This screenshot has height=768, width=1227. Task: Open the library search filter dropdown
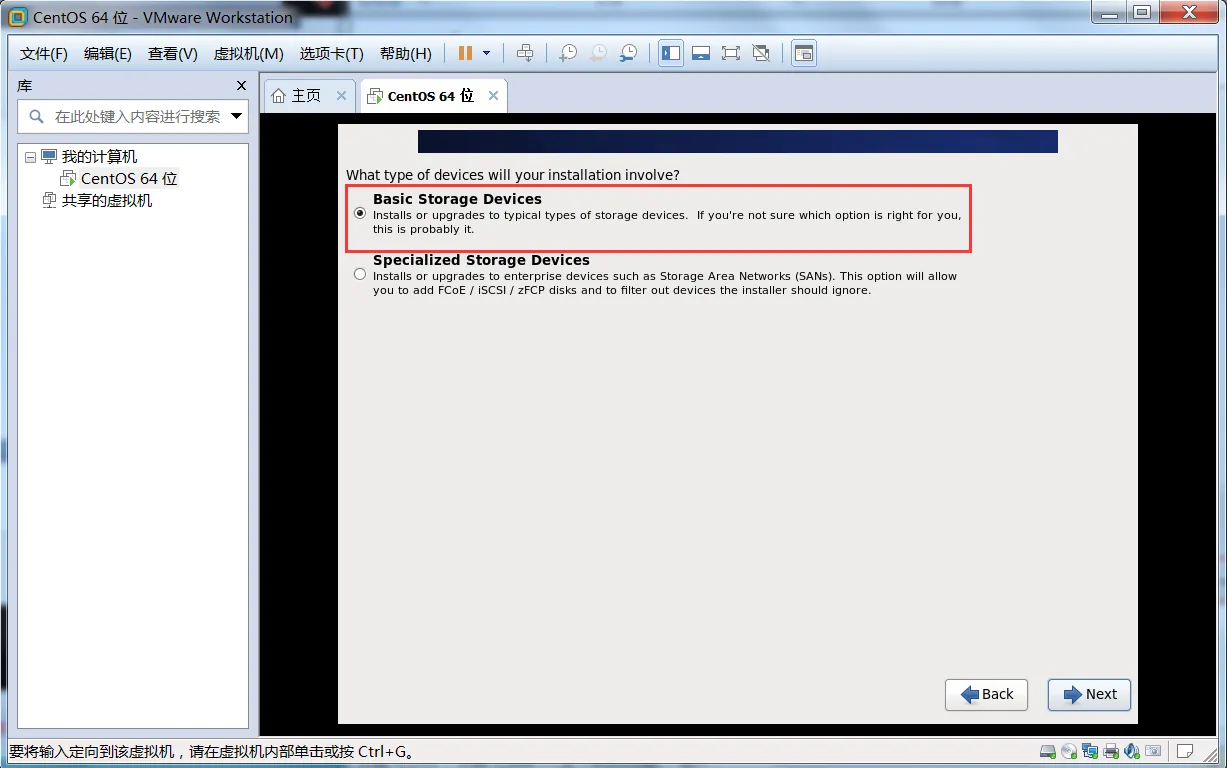[x=237, y=116]
